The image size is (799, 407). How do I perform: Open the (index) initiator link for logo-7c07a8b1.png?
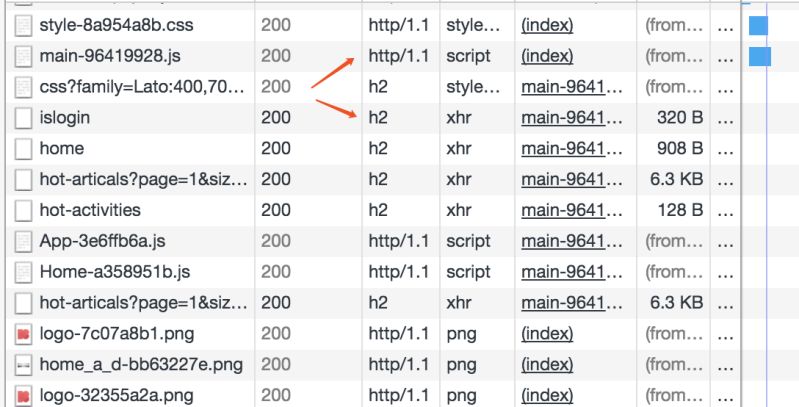[x=547, y=334]
